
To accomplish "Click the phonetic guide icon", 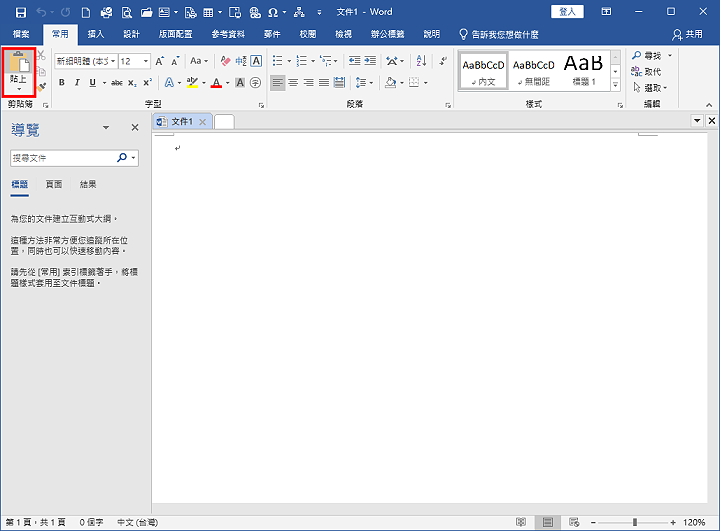I will click(x=241, y=61).
